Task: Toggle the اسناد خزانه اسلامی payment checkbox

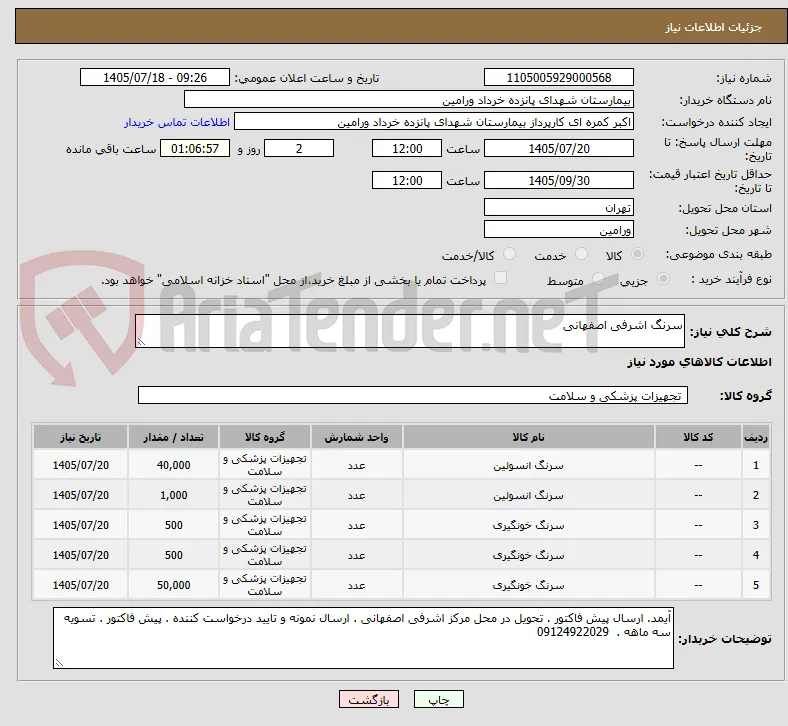Action: [x=501, y=278]
